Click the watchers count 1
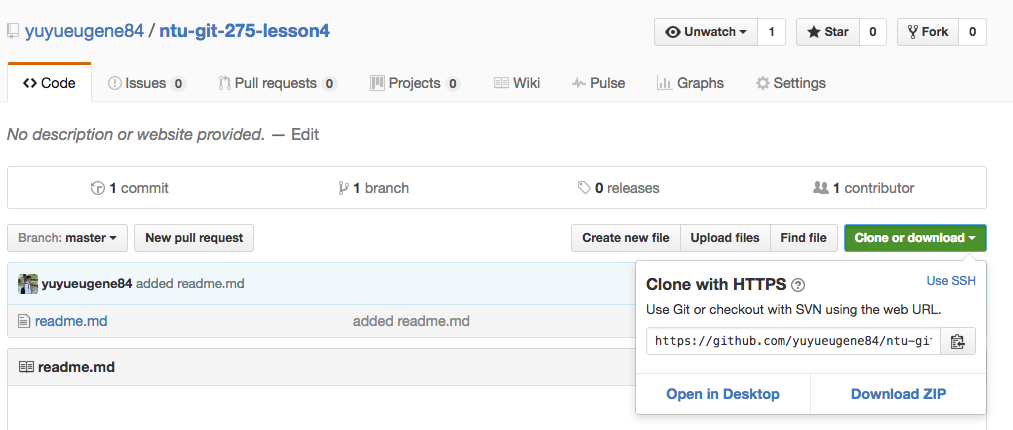 (x=771, y=32)
